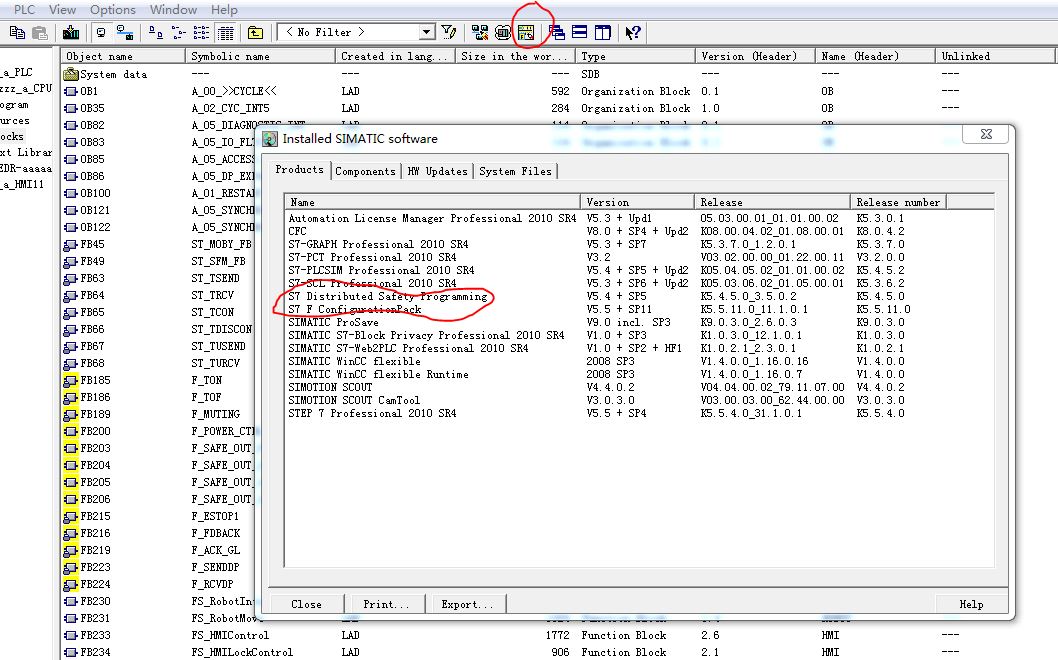Switch to the HW Updates tab

coord(437,171)
